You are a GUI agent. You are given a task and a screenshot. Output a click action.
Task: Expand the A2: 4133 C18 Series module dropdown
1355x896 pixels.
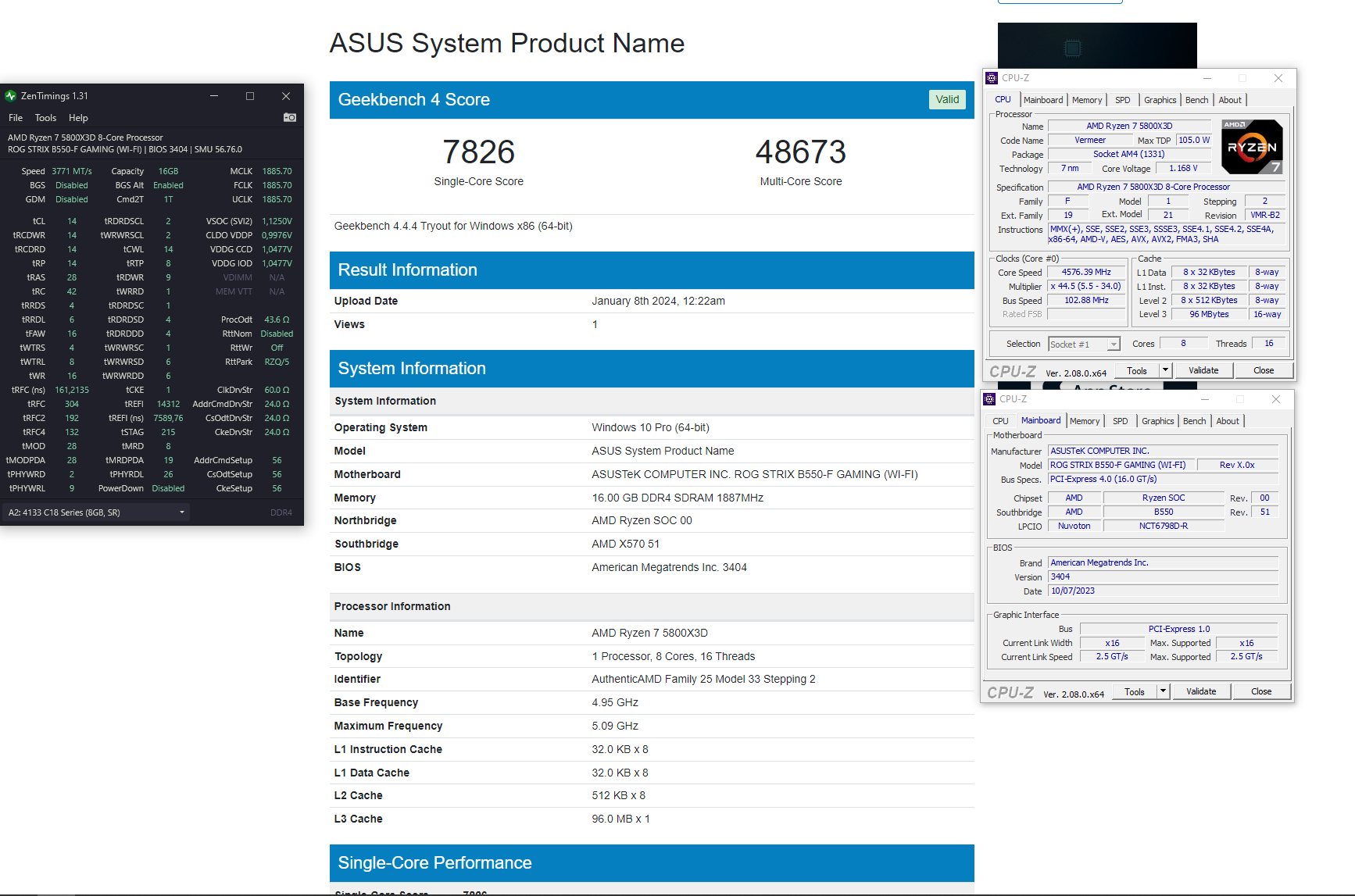coord(96,512)
